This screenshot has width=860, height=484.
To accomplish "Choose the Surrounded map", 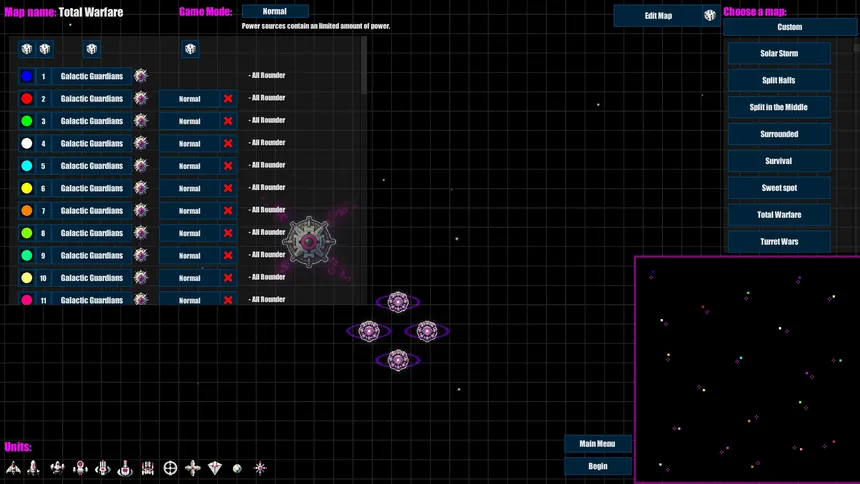I will click(x=779, y=134).
